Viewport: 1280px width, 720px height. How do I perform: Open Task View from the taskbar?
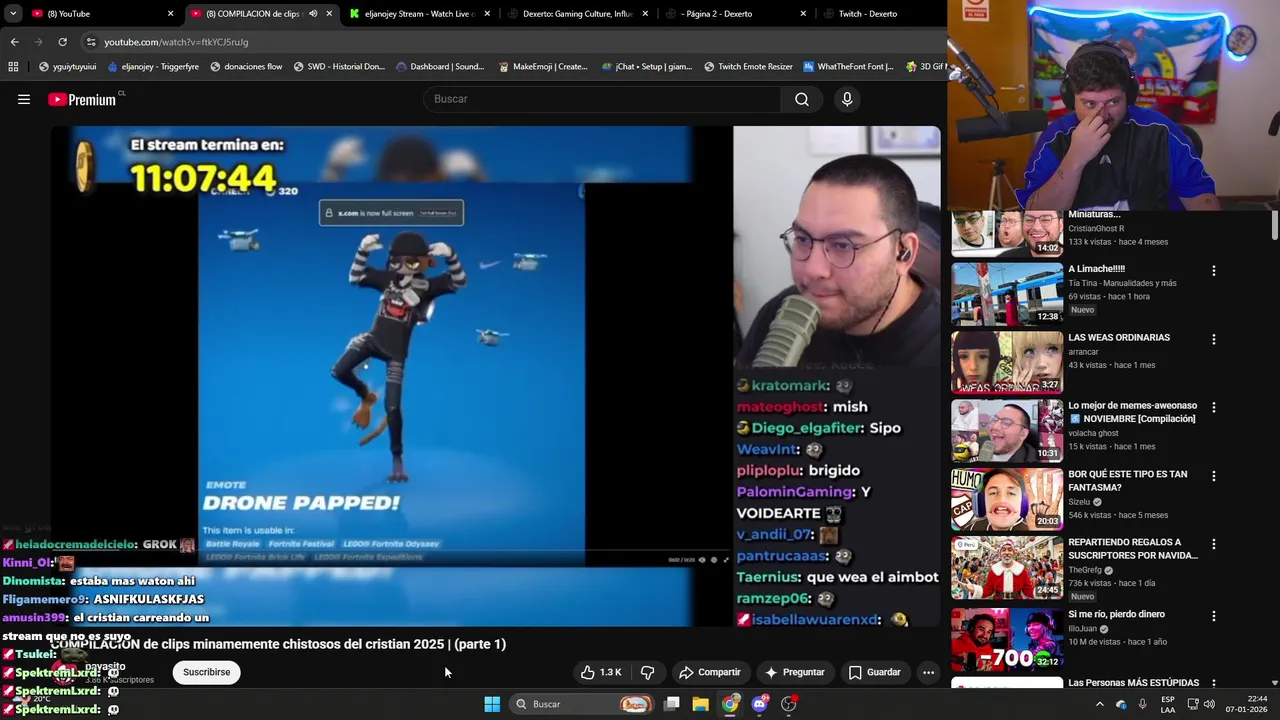(672, 704)
